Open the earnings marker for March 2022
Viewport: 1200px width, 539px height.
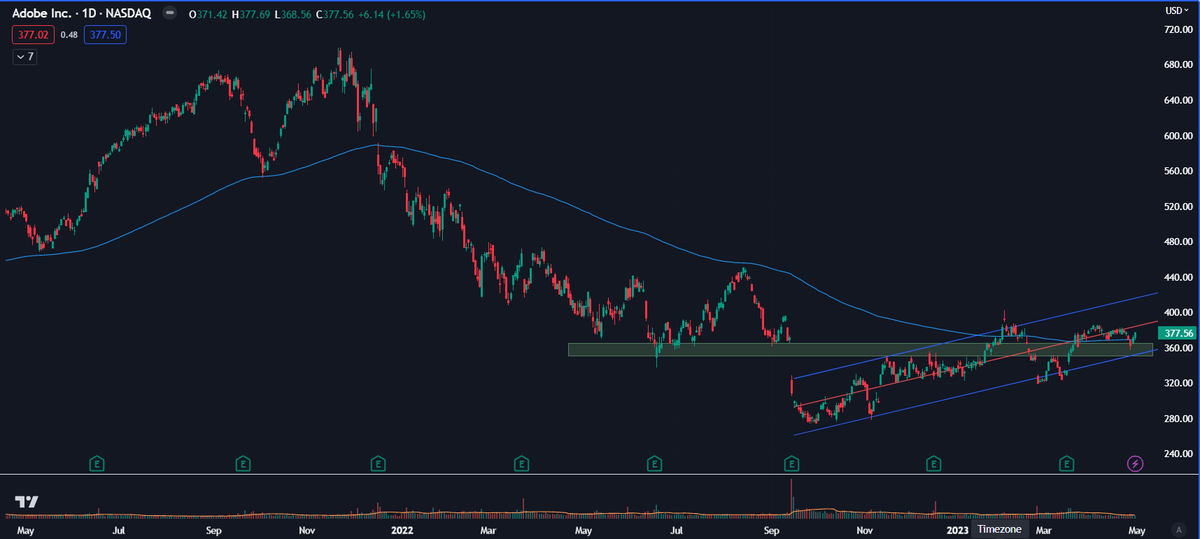[520, 463]
